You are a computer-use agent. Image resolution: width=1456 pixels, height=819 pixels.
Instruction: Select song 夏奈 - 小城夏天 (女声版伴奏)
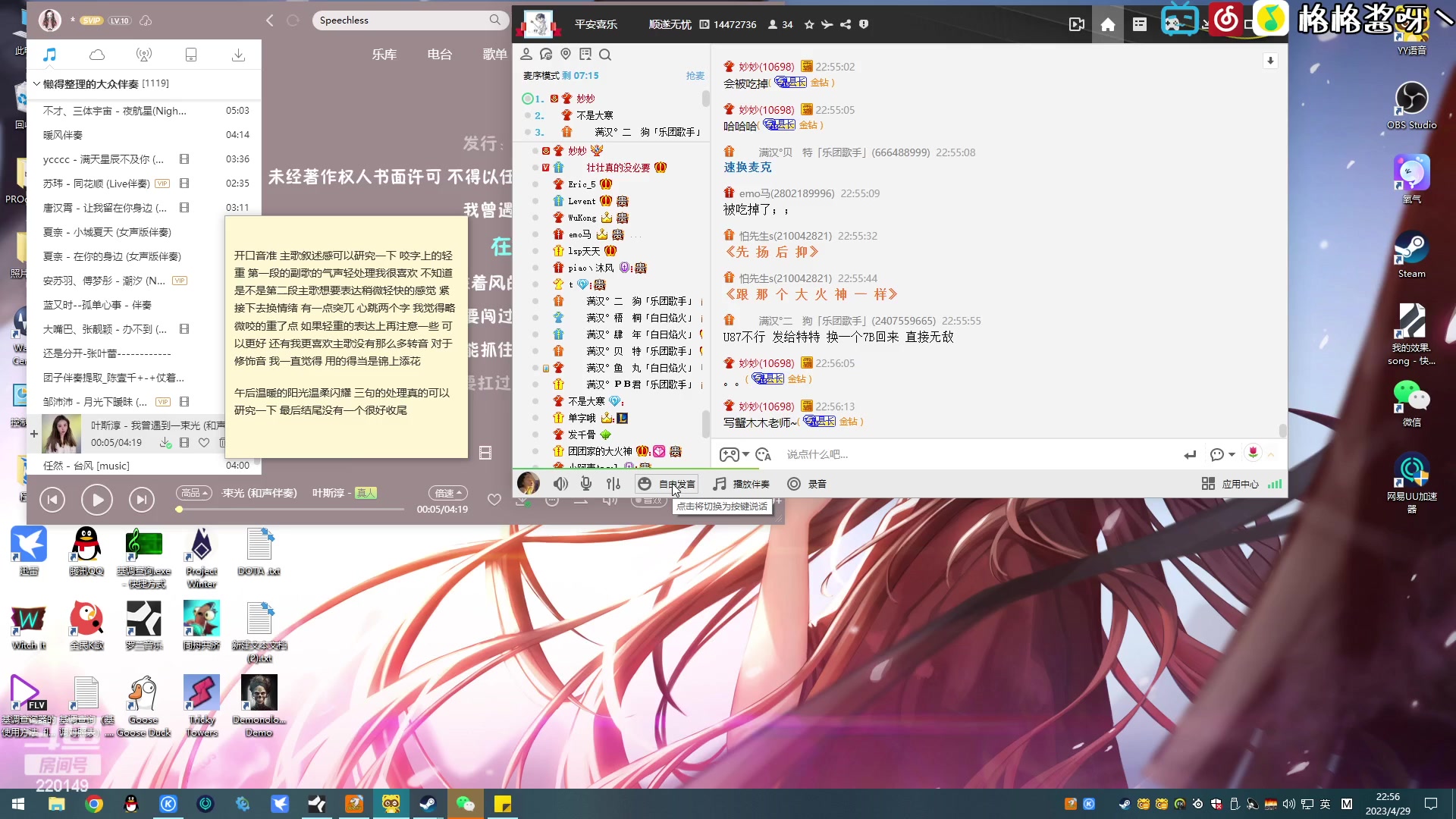pos(144,232)
